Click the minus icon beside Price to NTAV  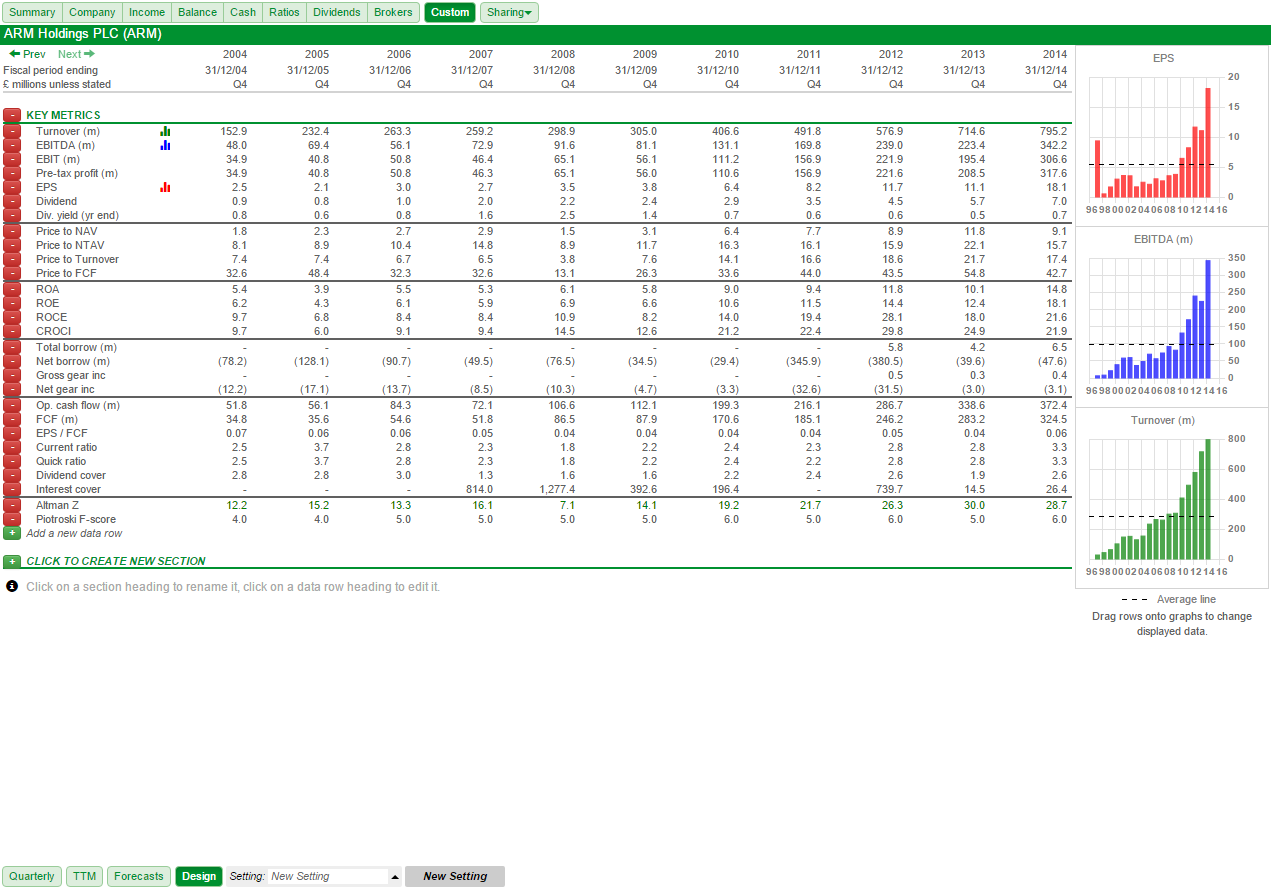(12, 245)
